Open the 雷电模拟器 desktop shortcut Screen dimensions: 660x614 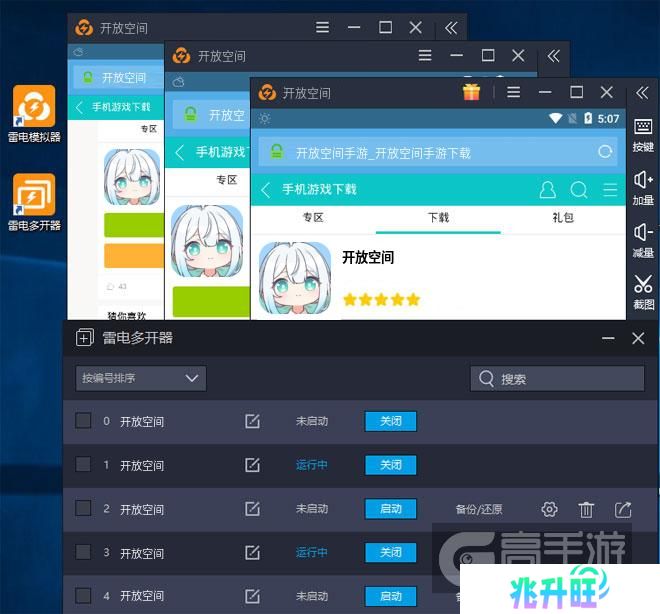coord(34,113)
